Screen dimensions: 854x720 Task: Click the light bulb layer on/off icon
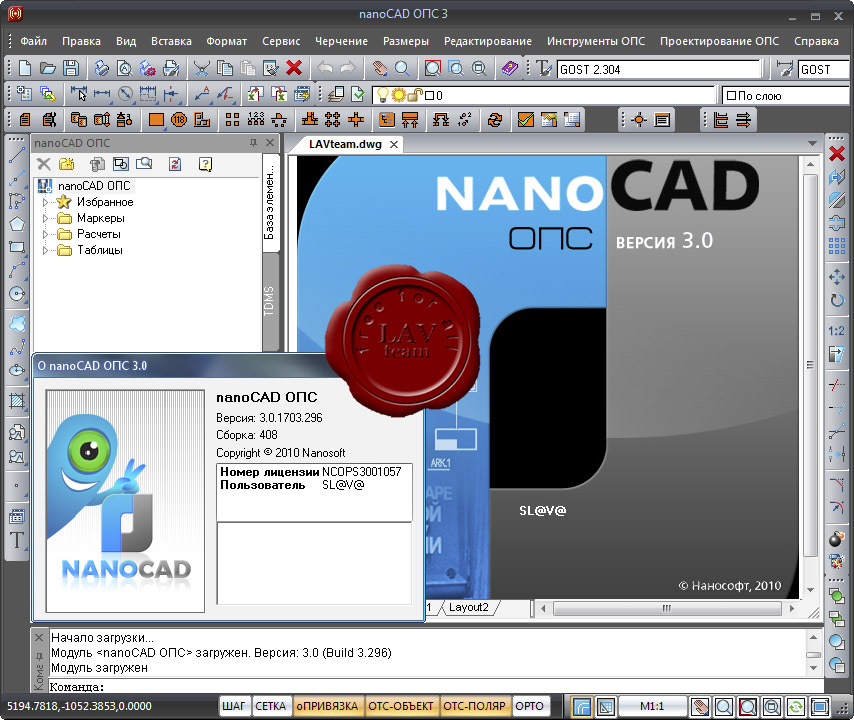(383, 95)
